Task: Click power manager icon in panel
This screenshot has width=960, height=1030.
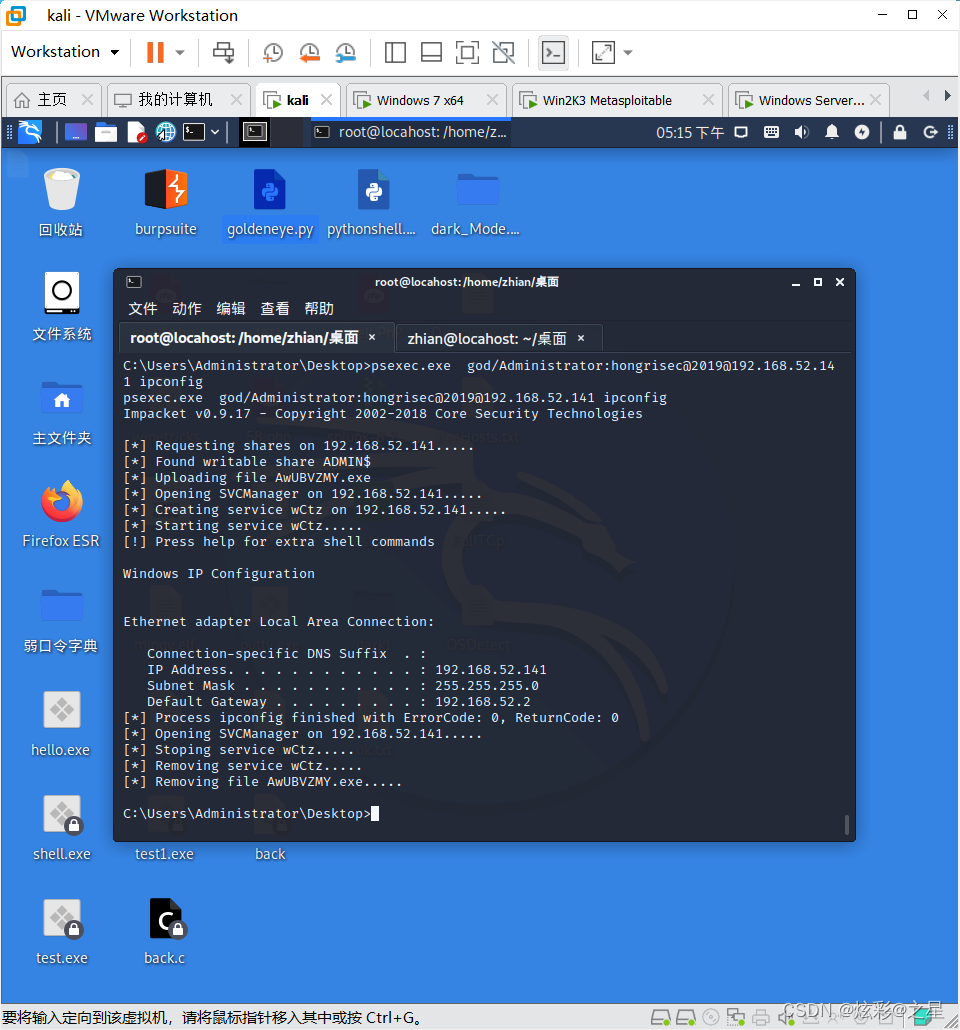Action: tap(862, 133)
